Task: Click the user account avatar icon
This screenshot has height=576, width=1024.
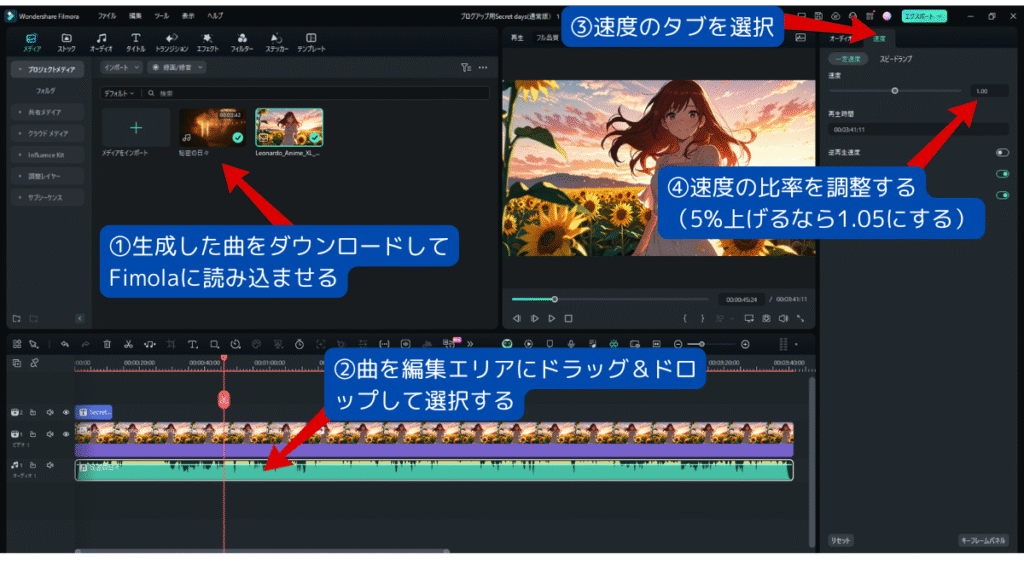Action: pos(887,16)
